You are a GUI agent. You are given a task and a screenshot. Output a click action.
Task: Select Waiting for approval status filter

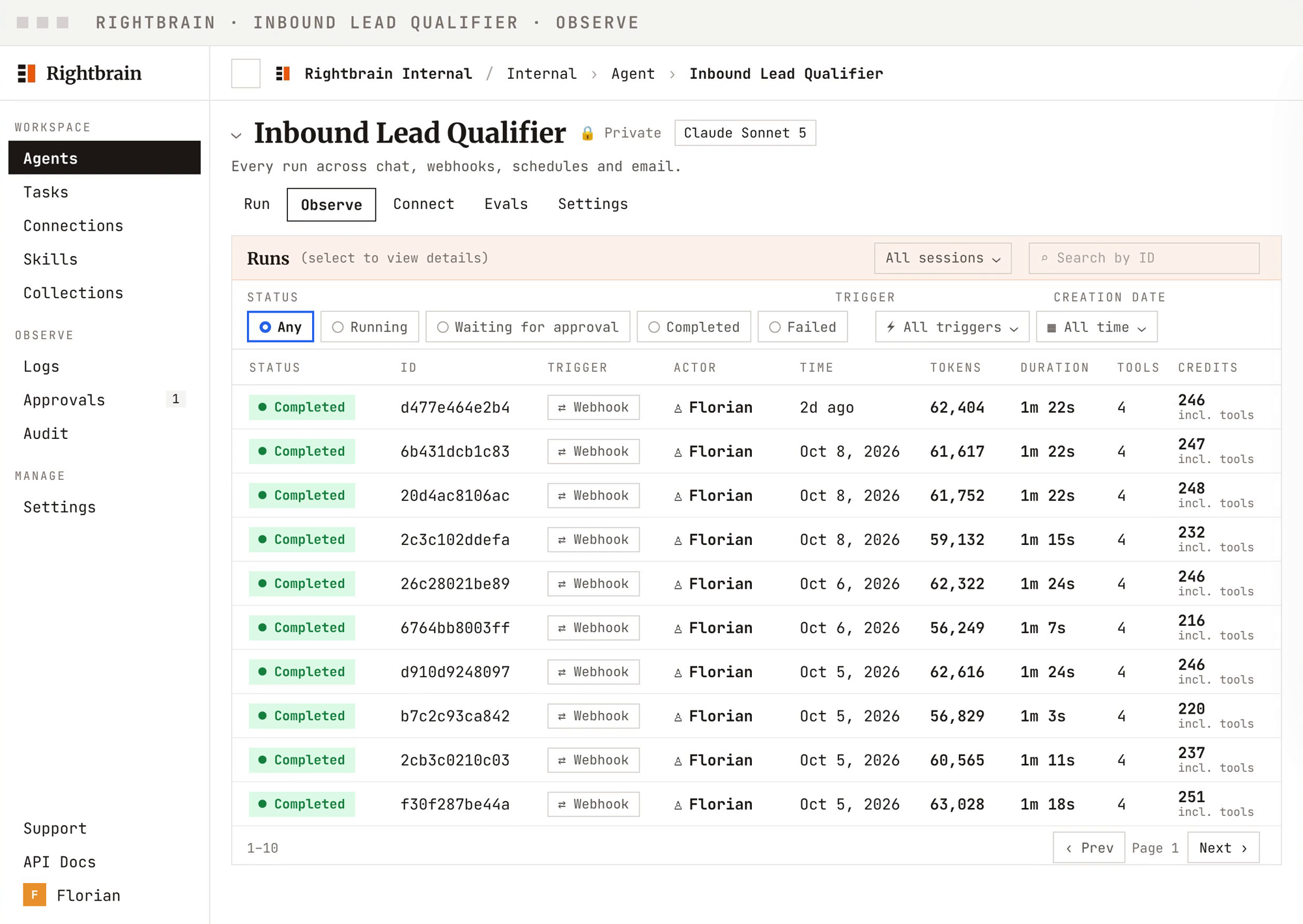pos(528,327)
